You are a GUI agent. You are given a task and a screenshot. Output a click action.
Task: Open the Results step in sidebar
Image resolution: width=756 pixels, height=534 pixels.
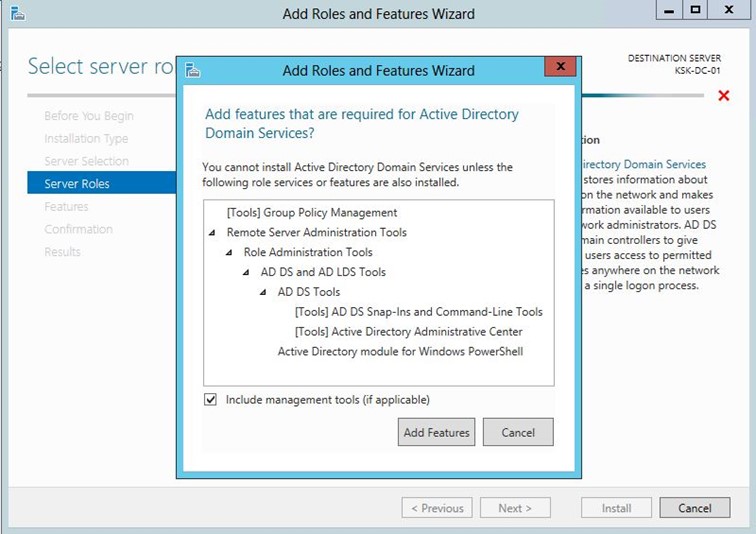tap(62, 252)
